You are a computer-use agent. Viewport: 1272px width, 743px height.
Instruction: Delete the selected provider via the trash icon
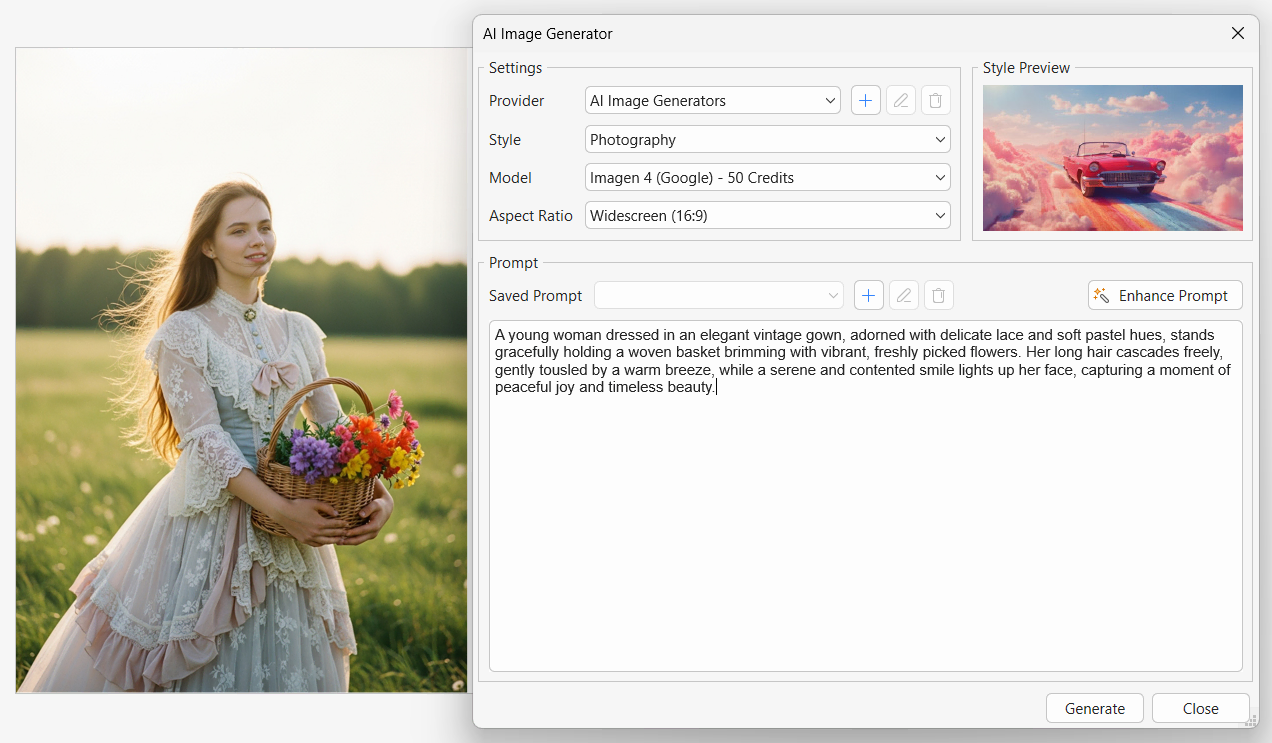[935, 100]
